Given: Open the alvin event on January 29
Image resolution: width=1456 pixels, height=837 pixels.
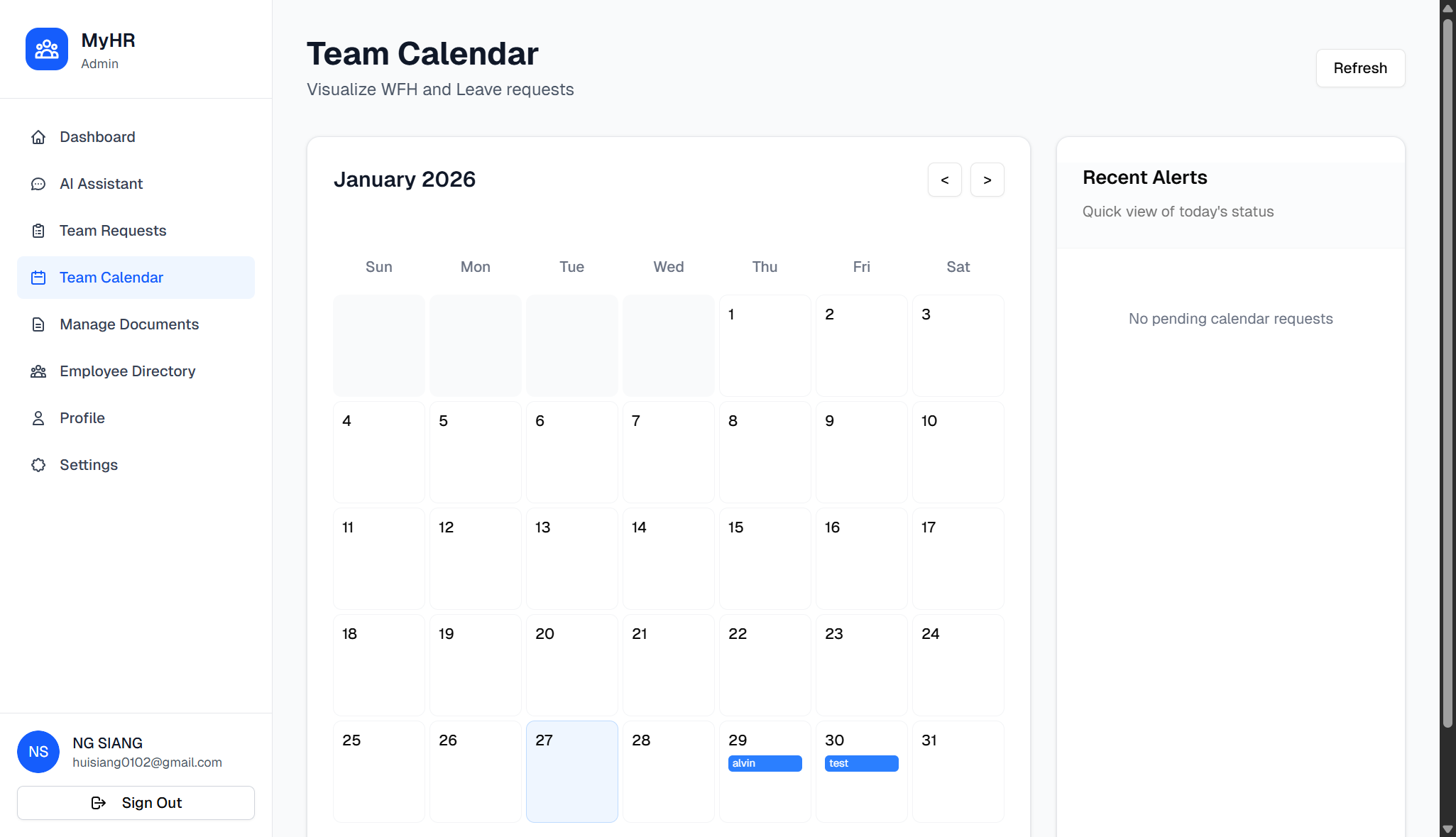Looking at the screenshot, I should click(765, 763).
